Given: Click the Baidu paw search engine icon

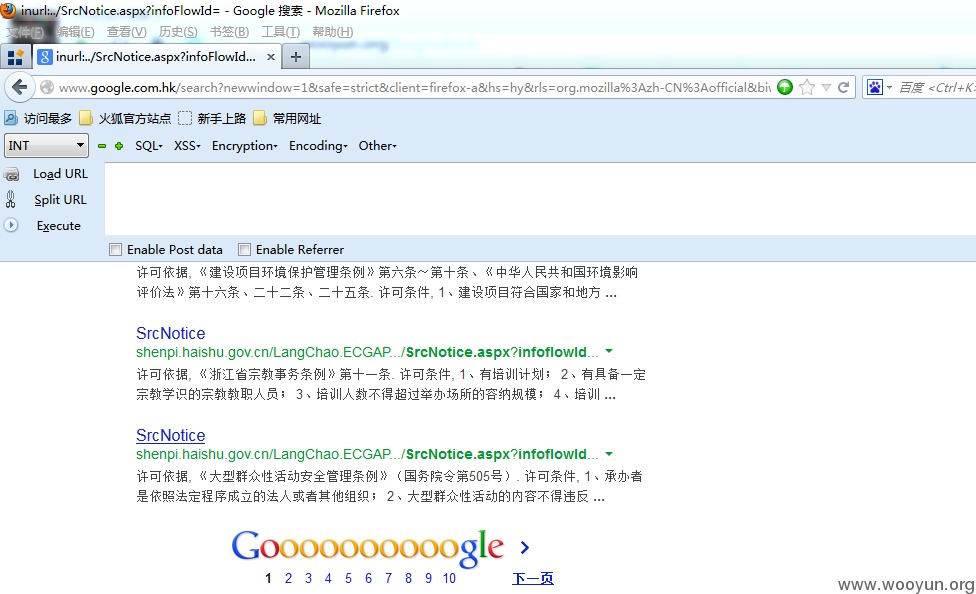Looking at the screenshot, I should pos(875,87).
